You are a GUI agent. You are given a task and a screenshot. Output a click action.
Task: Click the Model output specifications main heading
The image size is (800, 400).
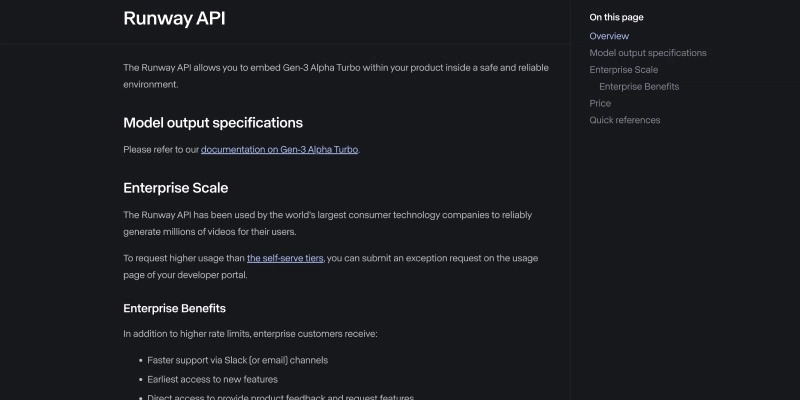[213, 123]
